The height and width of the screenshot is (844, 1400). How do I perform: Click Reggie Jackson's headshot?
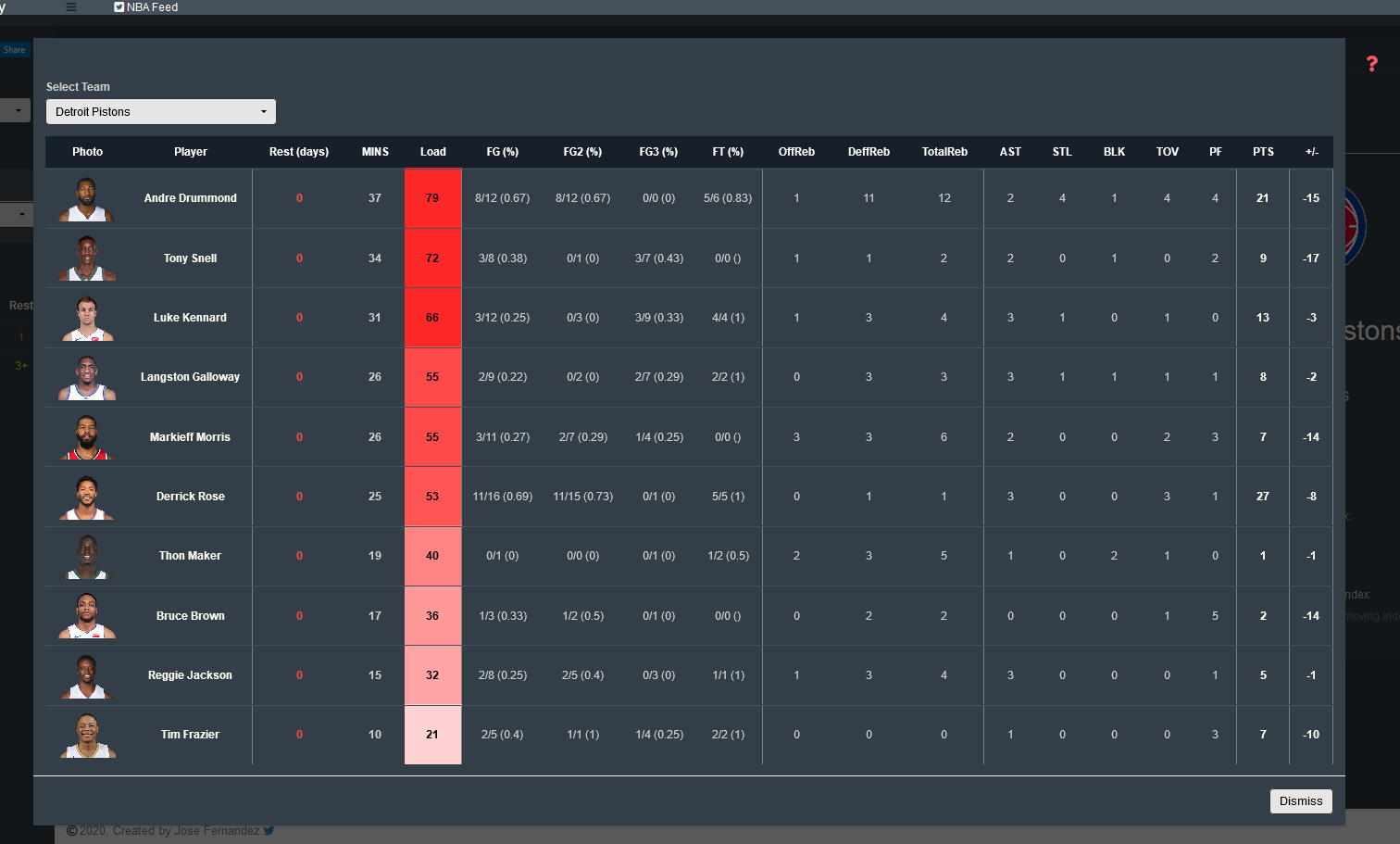(87, 675)
